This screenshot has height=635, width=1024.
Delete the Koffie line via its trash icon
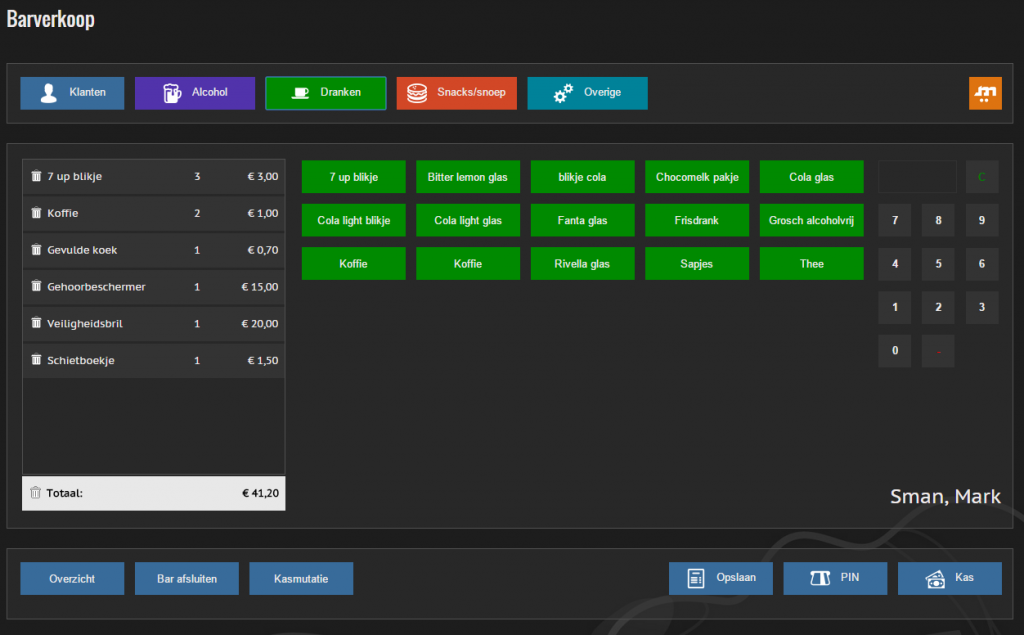(x=37, y=213)
